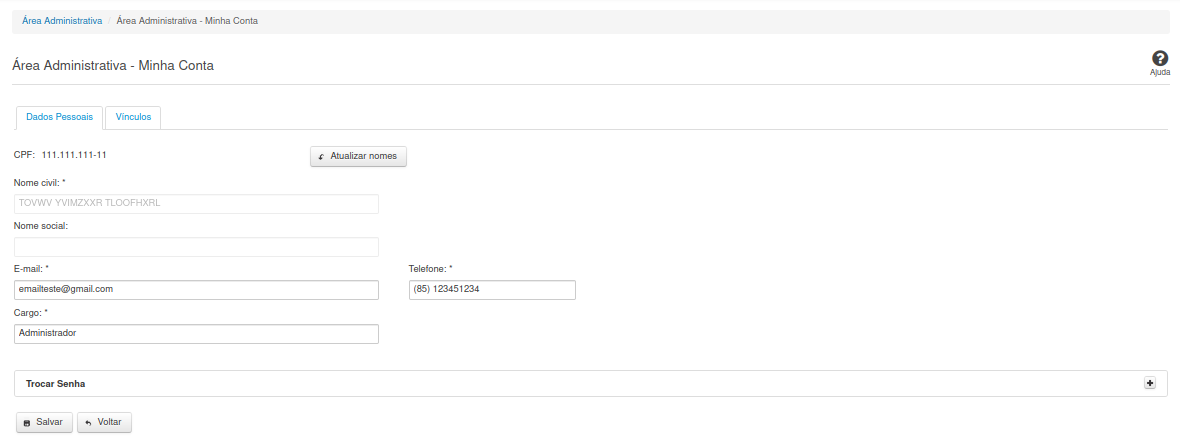
Task: Switch to the Dados Pessoais tab
Action: point(59,117)
